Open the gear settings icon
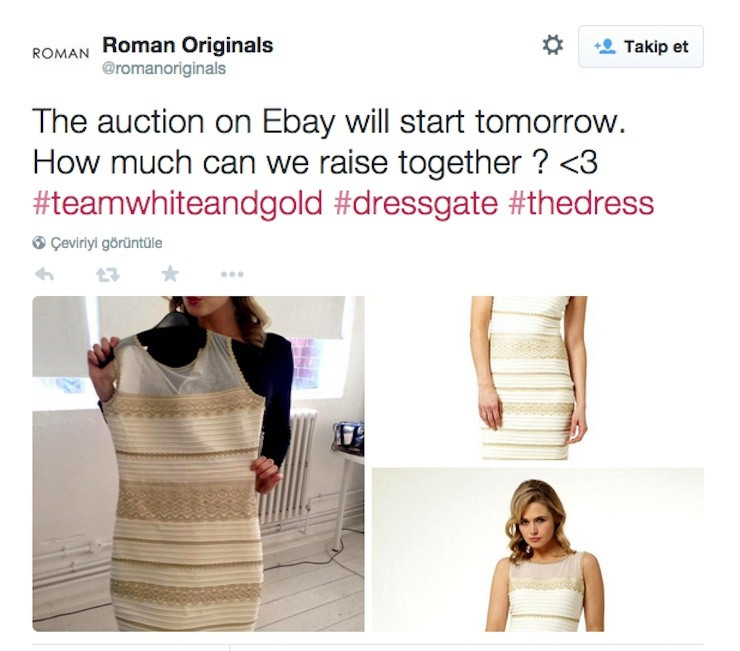740x651 pixels. click(x=553, y=45)
